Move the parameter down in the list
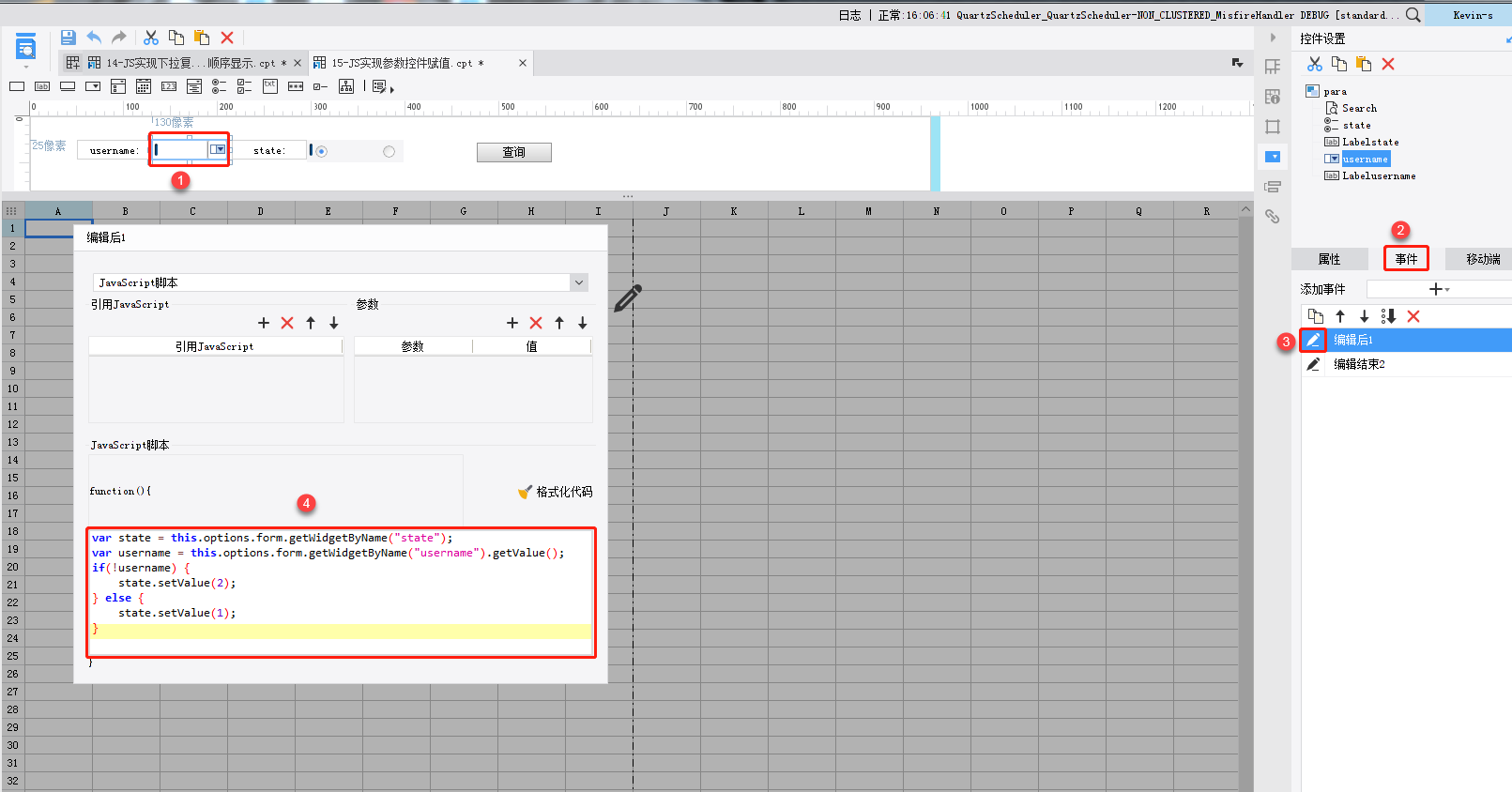 click(583, 323)
